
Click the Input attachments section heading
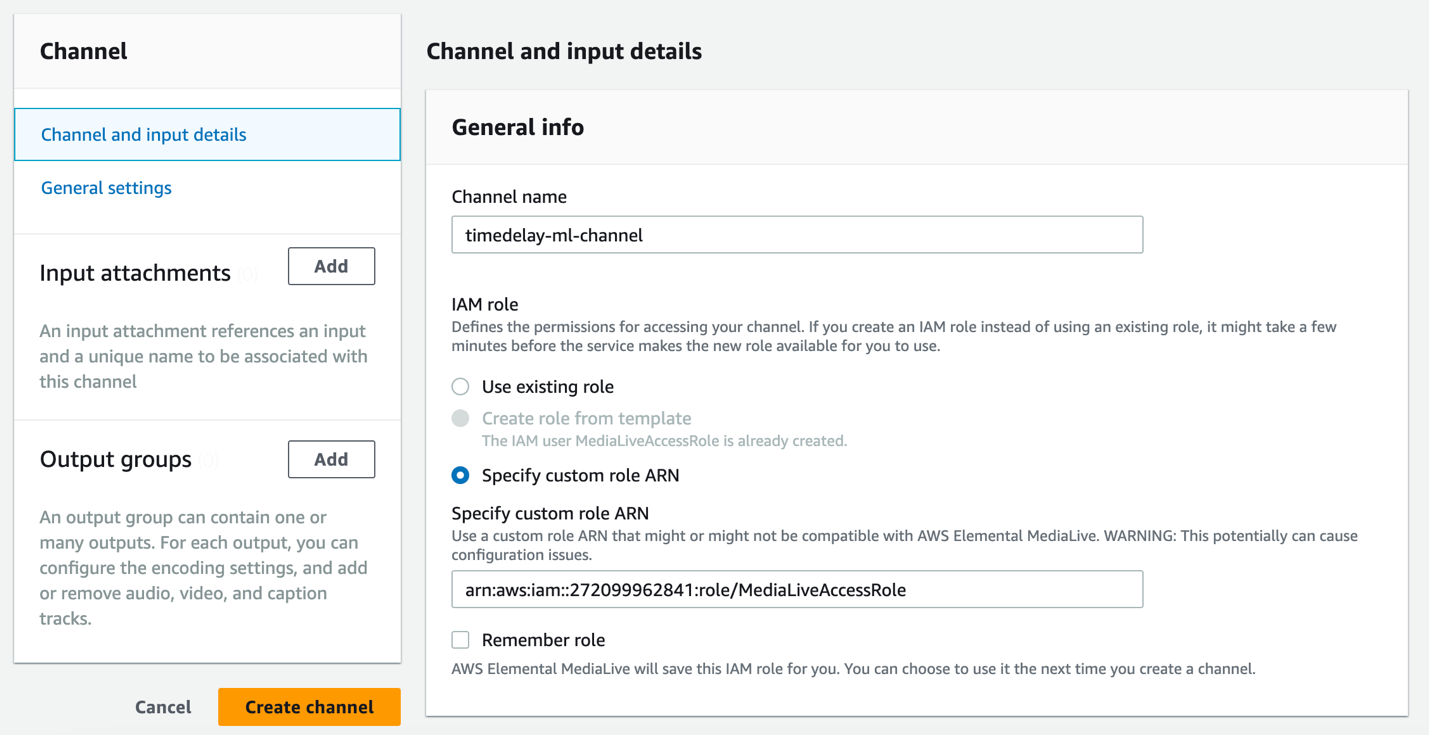[x=134, y=272]
